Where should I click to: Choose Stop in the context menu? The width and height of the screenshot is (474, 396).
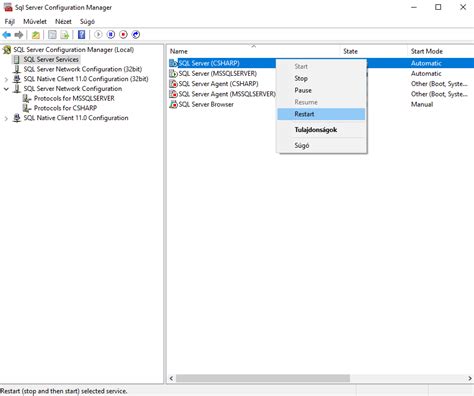(321, 78)
